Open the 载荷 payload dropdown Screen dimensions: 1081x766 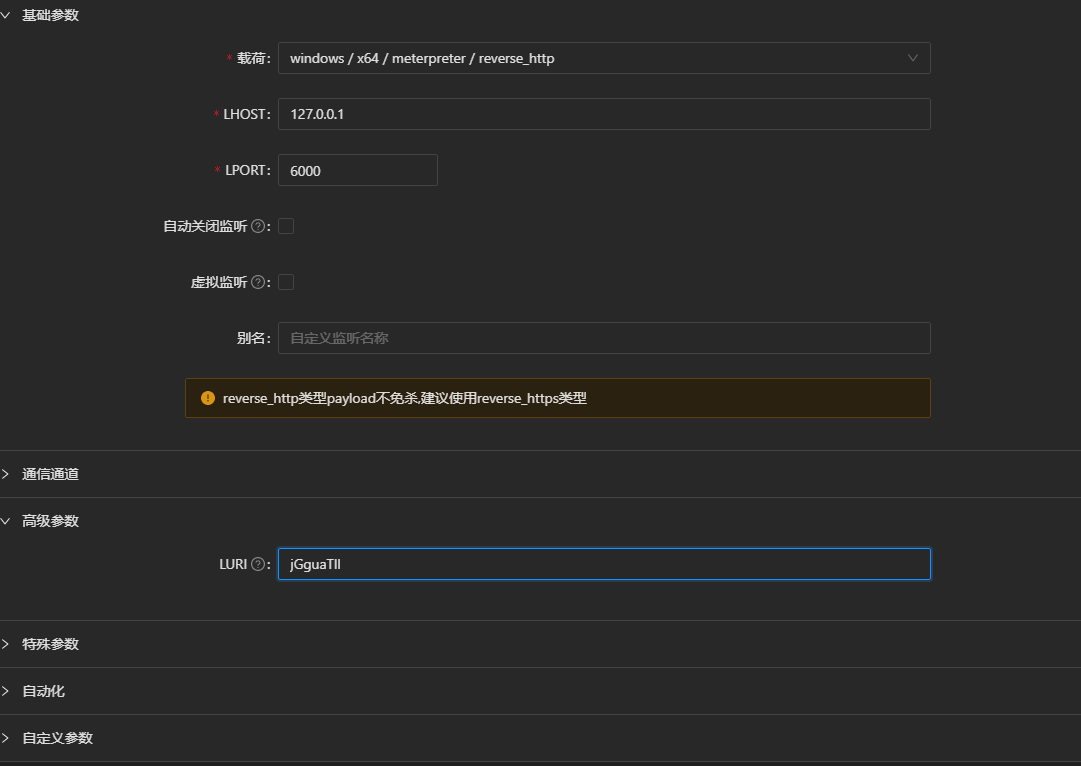pos(604,58)
